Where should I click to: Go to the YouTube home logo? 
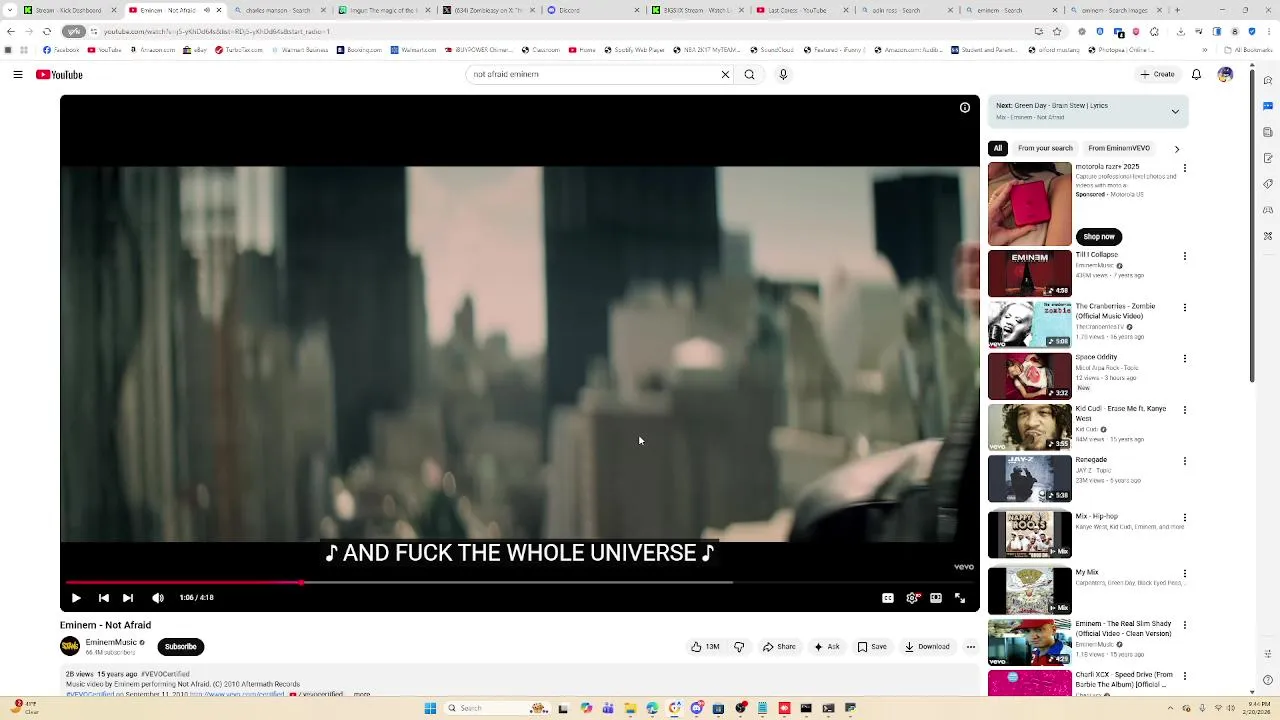pyautogui.click(x=59, y=74)
